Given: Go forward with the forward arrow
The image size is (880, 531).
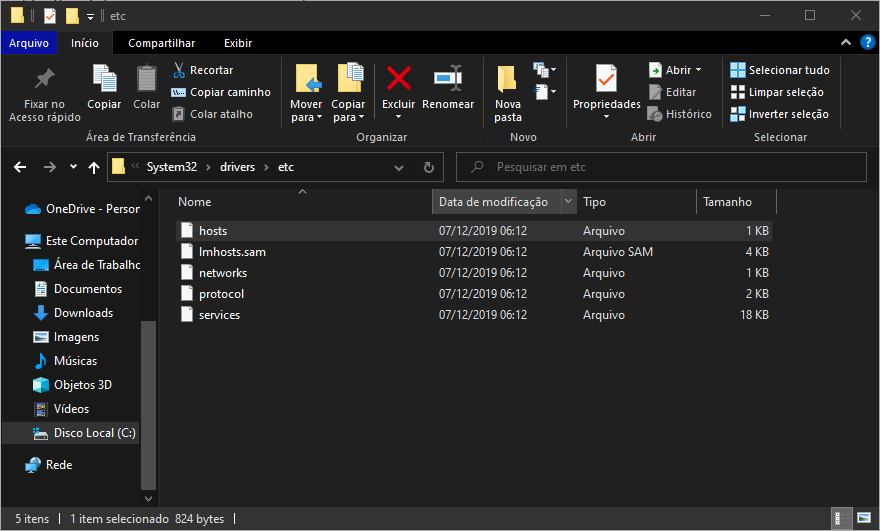Looking at the screenshot, I should point(50,167).
